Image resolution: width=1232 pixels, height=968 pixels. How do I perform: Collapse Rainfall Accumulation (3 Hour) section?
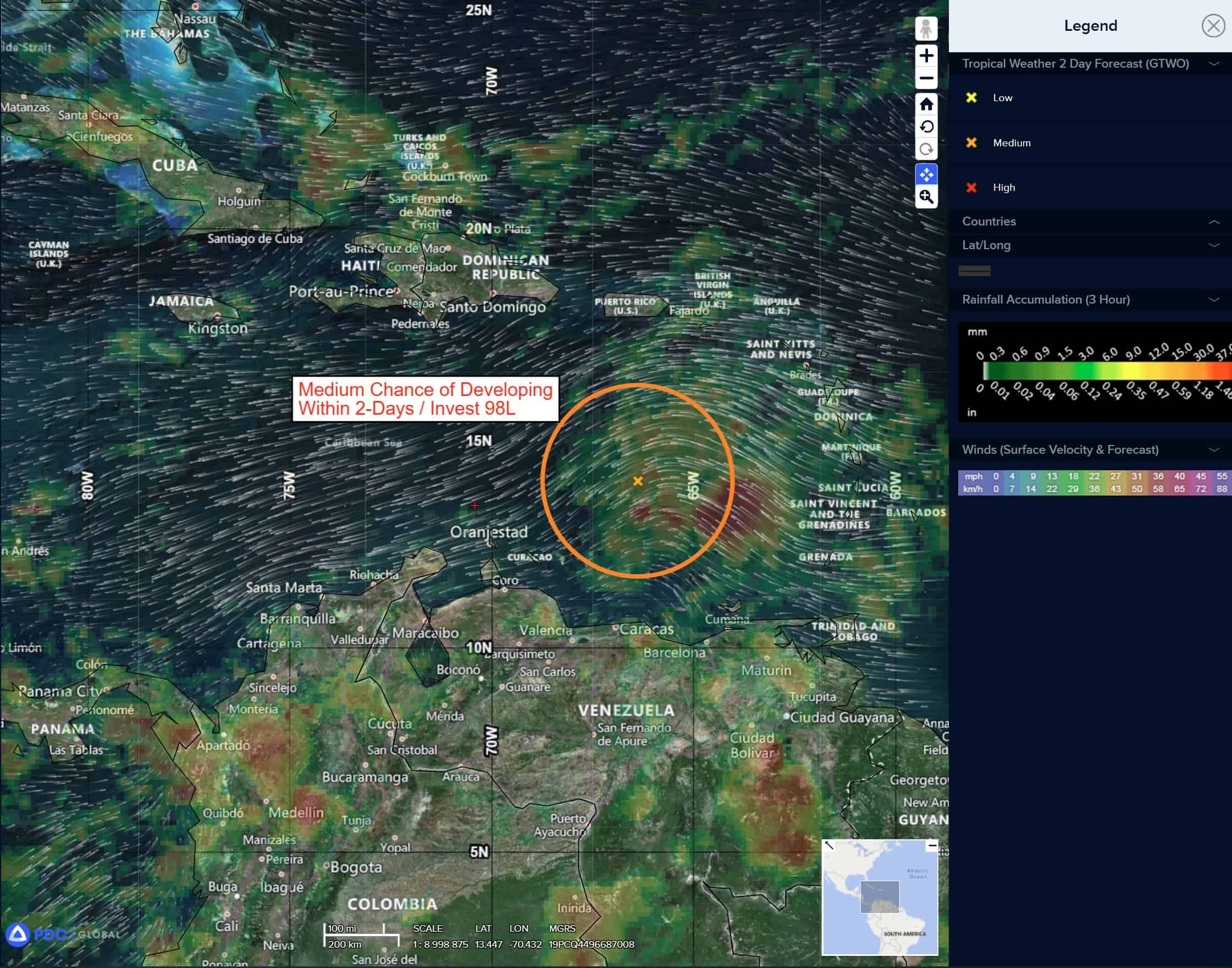[1213, 300]
